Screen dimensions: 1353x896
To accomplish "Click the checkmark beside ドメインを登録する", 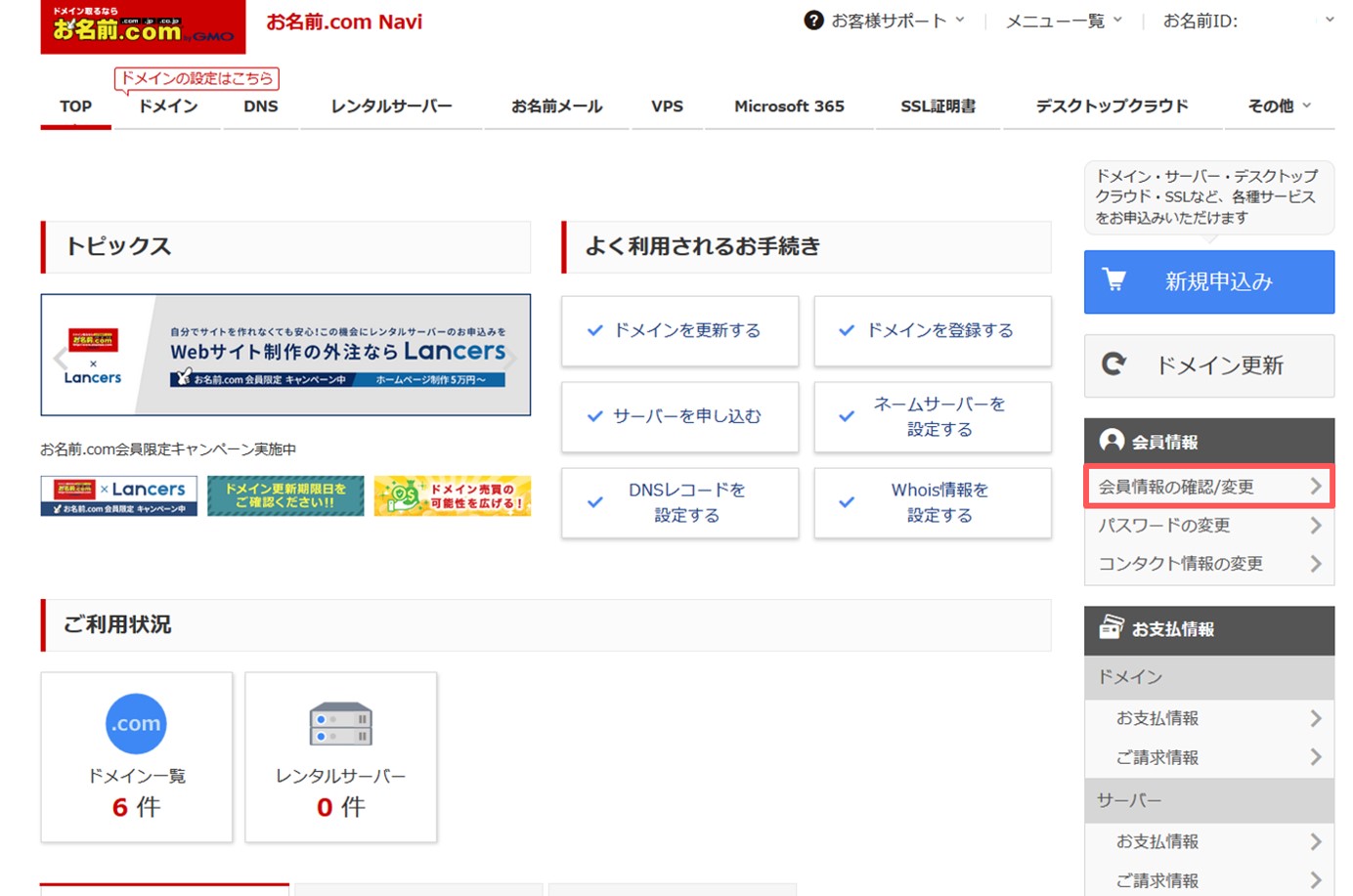I will coord(847,330).
